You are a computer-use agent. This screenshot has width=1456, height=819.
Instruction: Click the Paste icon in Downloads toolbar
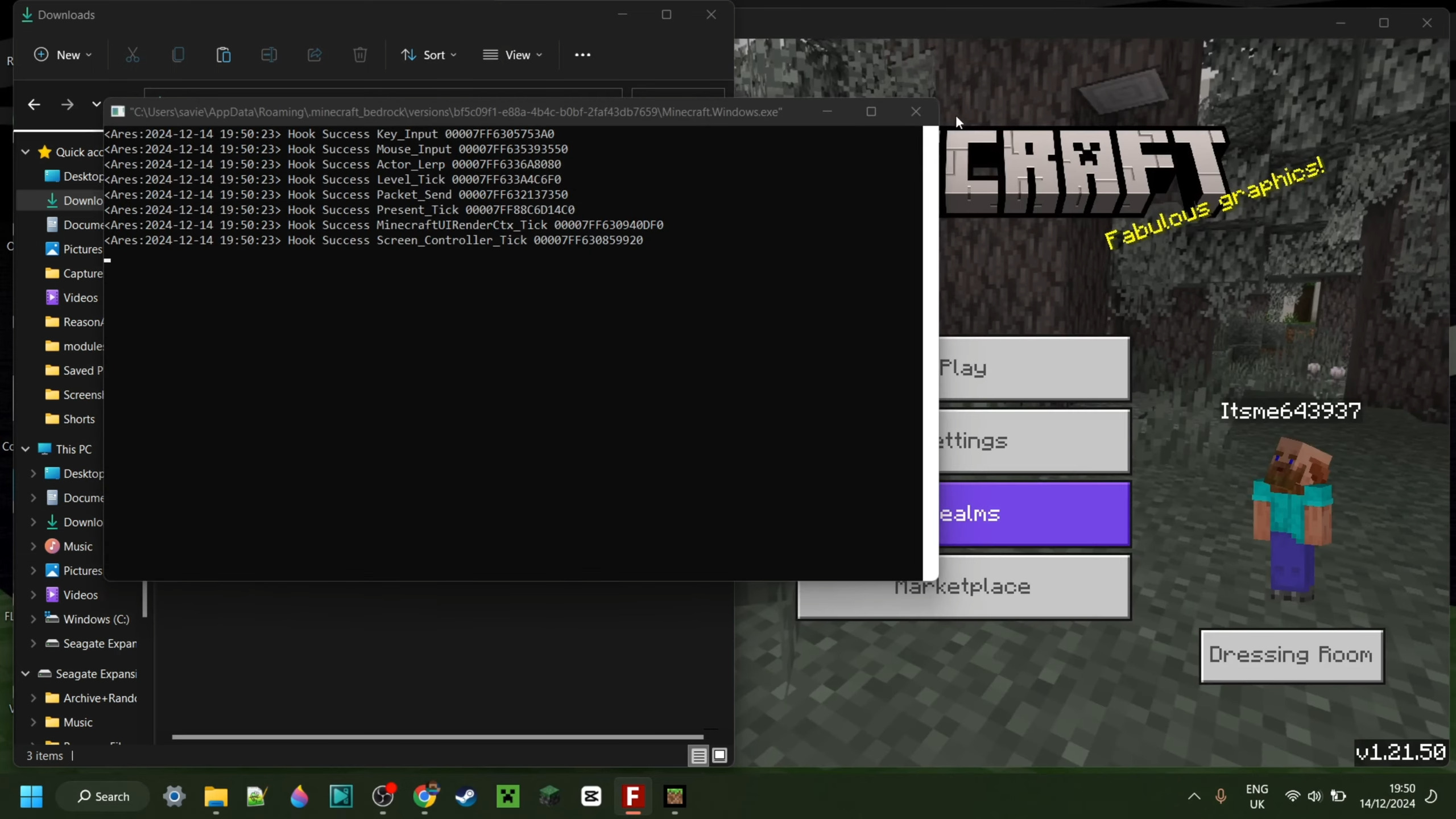(x=224, y=55)
